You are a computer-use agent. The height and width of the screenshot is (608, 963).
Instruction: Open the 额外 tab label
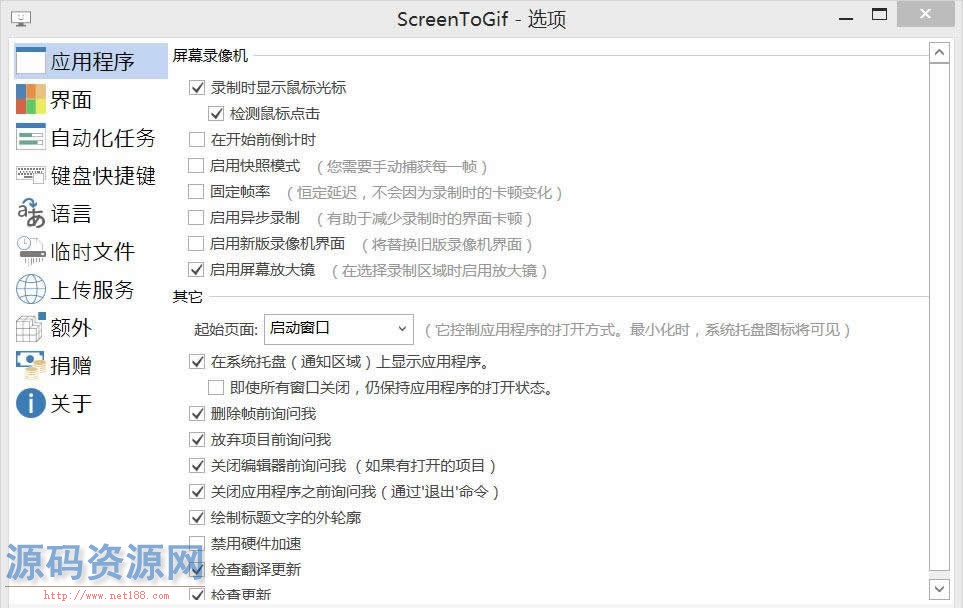pyautogui.click(x=71, y=328)
